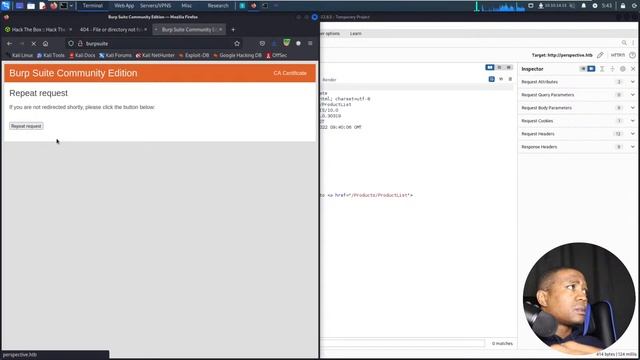Open the Kali Tools bookmark

[51, 55]
